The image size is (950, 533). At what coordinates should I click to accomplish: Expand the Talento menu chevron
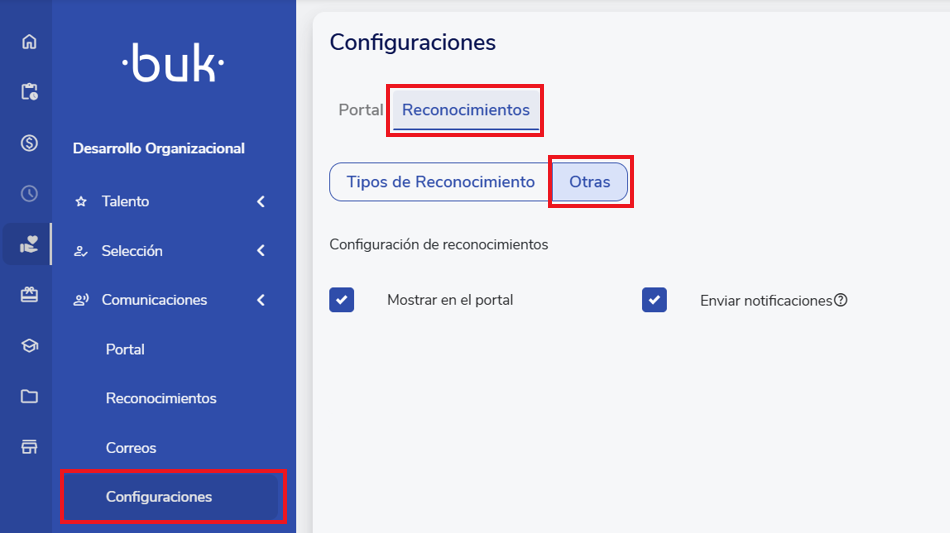pos(261,202)
